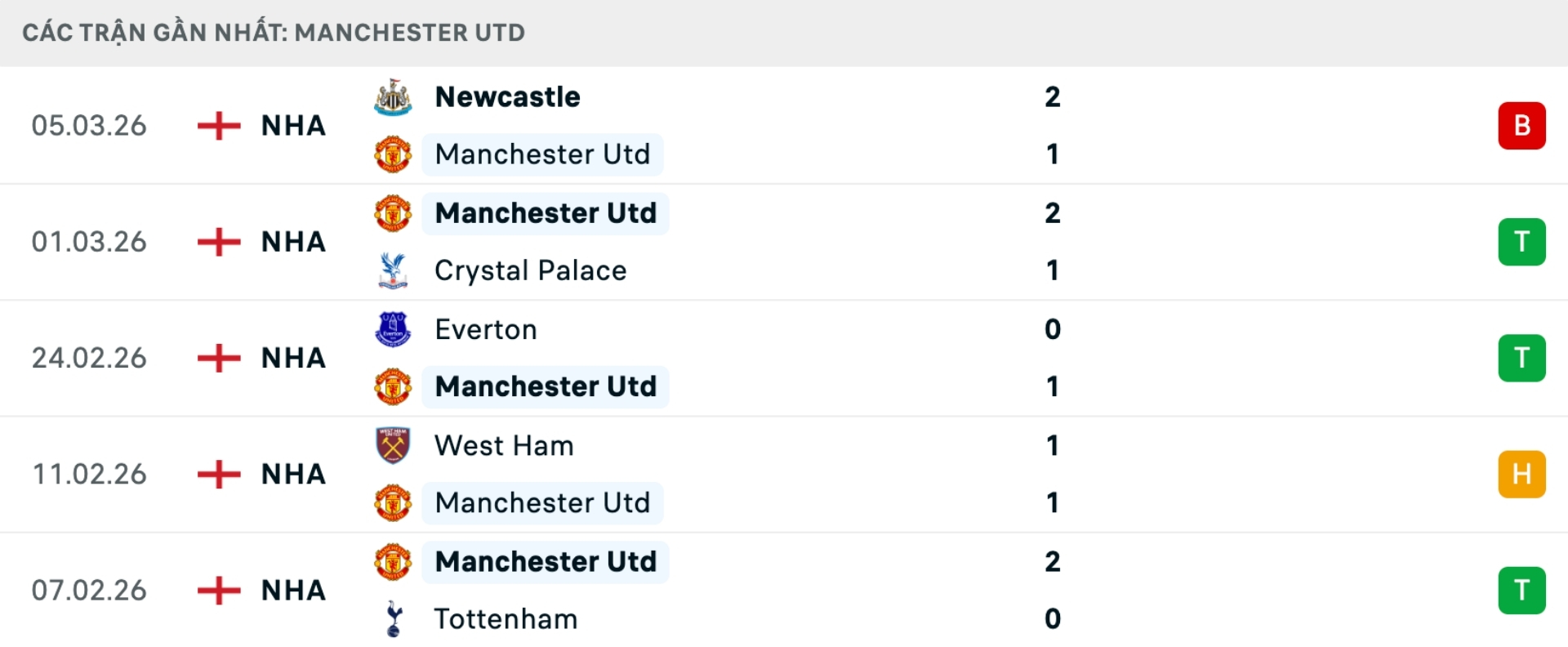Screen dimensions: 1568x647
Task: Open the Newcastle team name link
Action: click(x=508, y=96)
